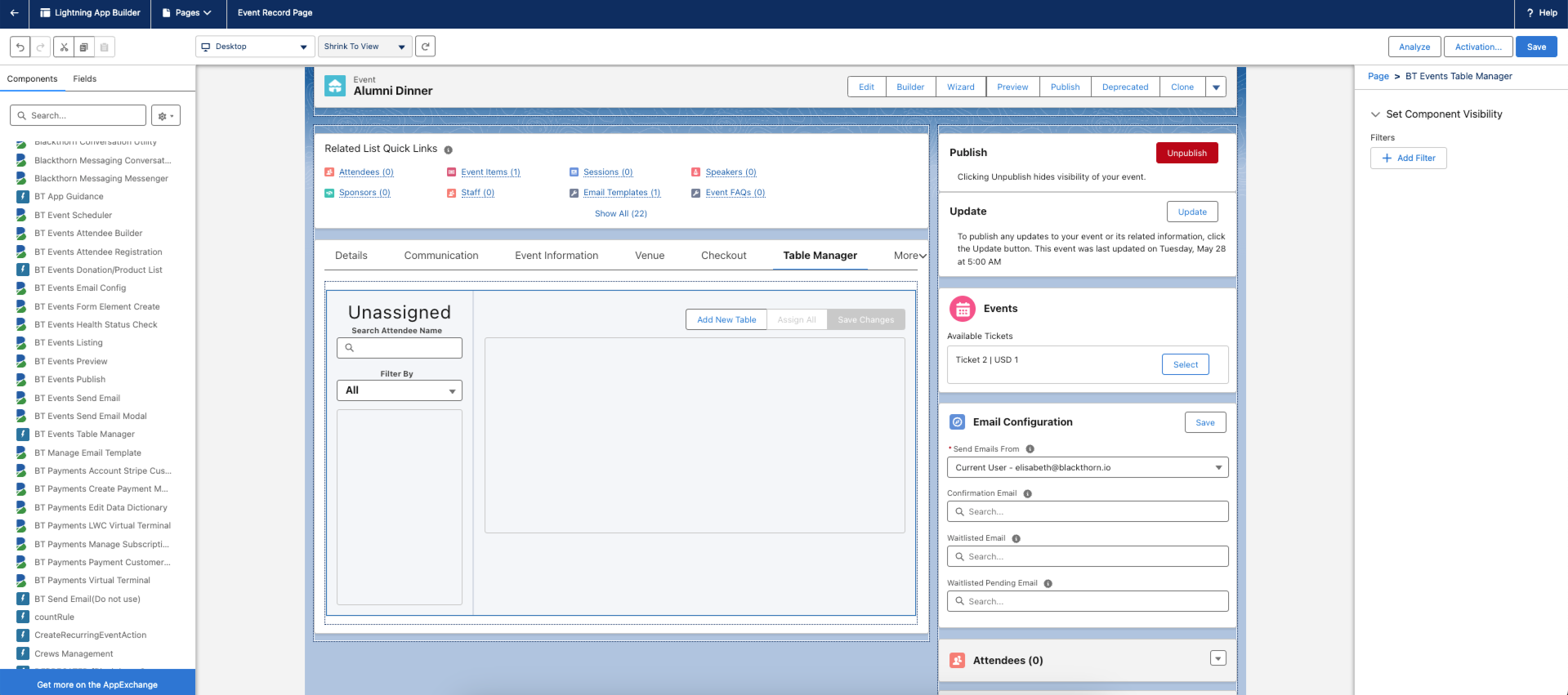
Task: Open the Attendees (0) quick link
Action: 366,172
